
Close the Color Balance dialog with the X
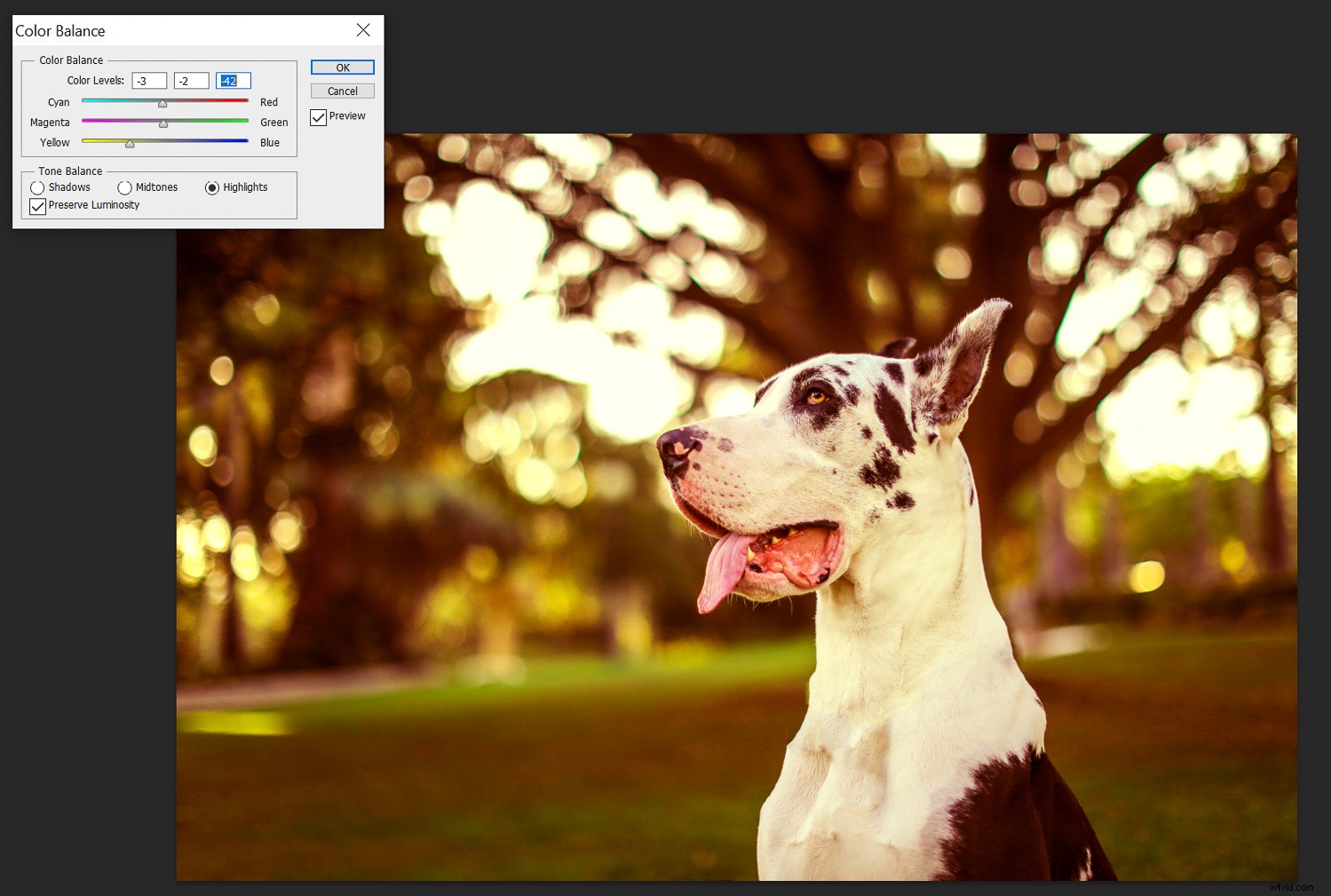363,29
